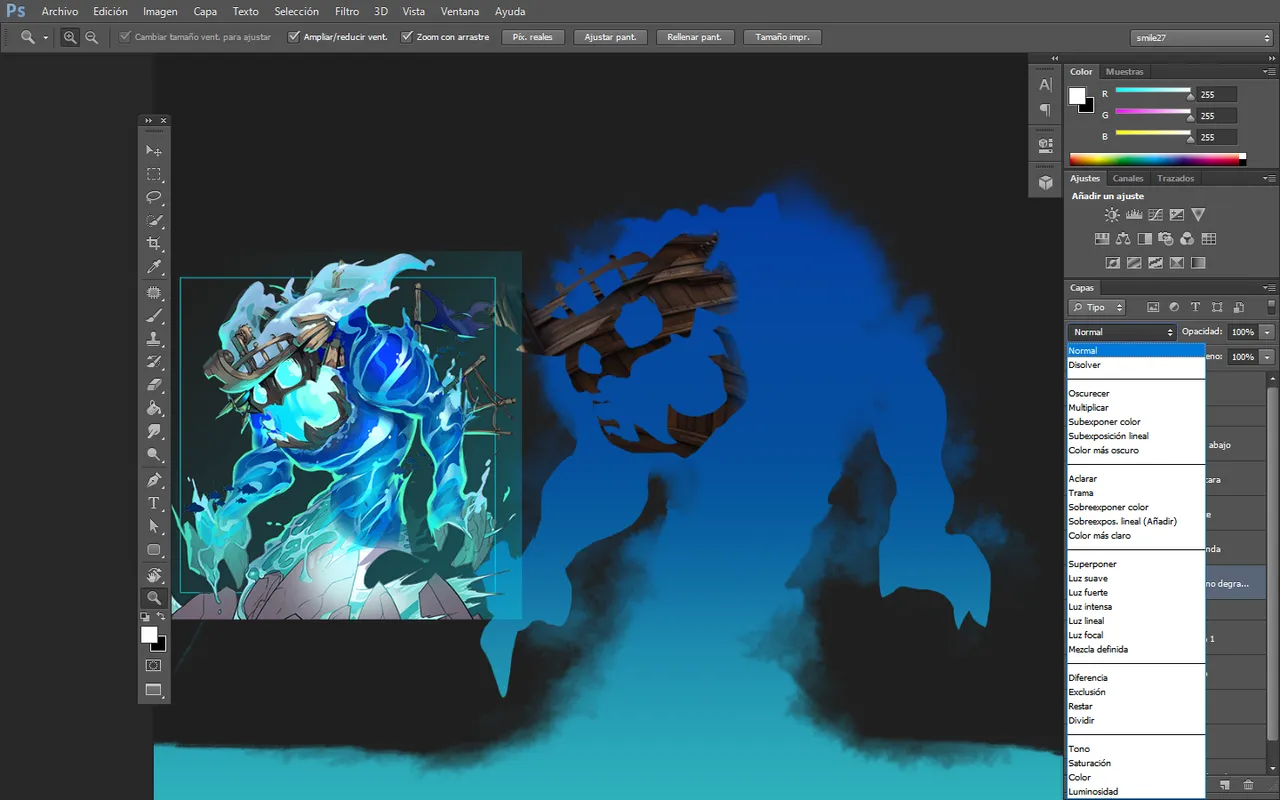Open the Filtro menu
1280x800 pixels.
(x=347, y=12)
